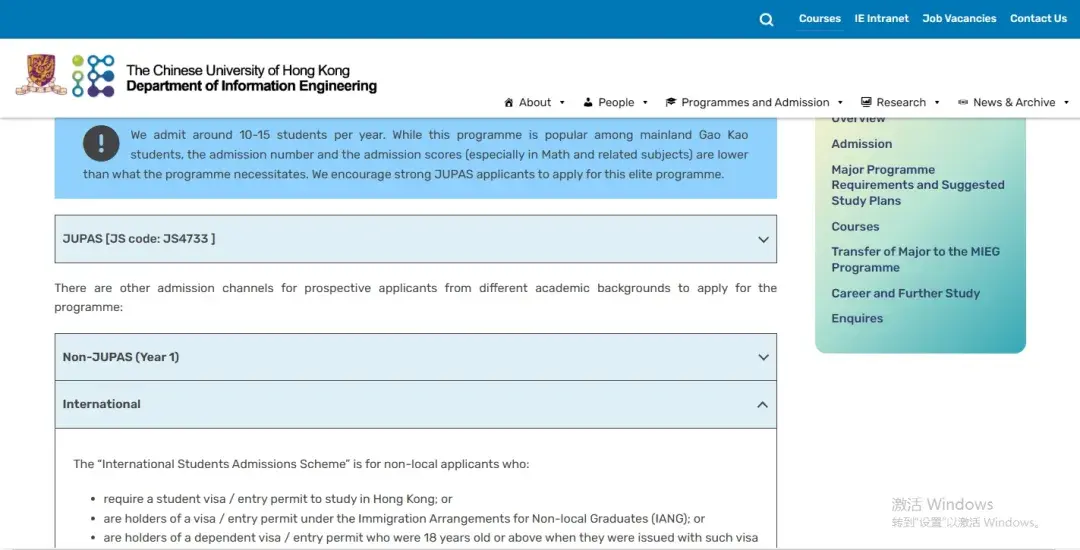Viewport: 1080px width, 550px height.
Task: Click the Contact Us link
Action: [x=1038, y=19]
